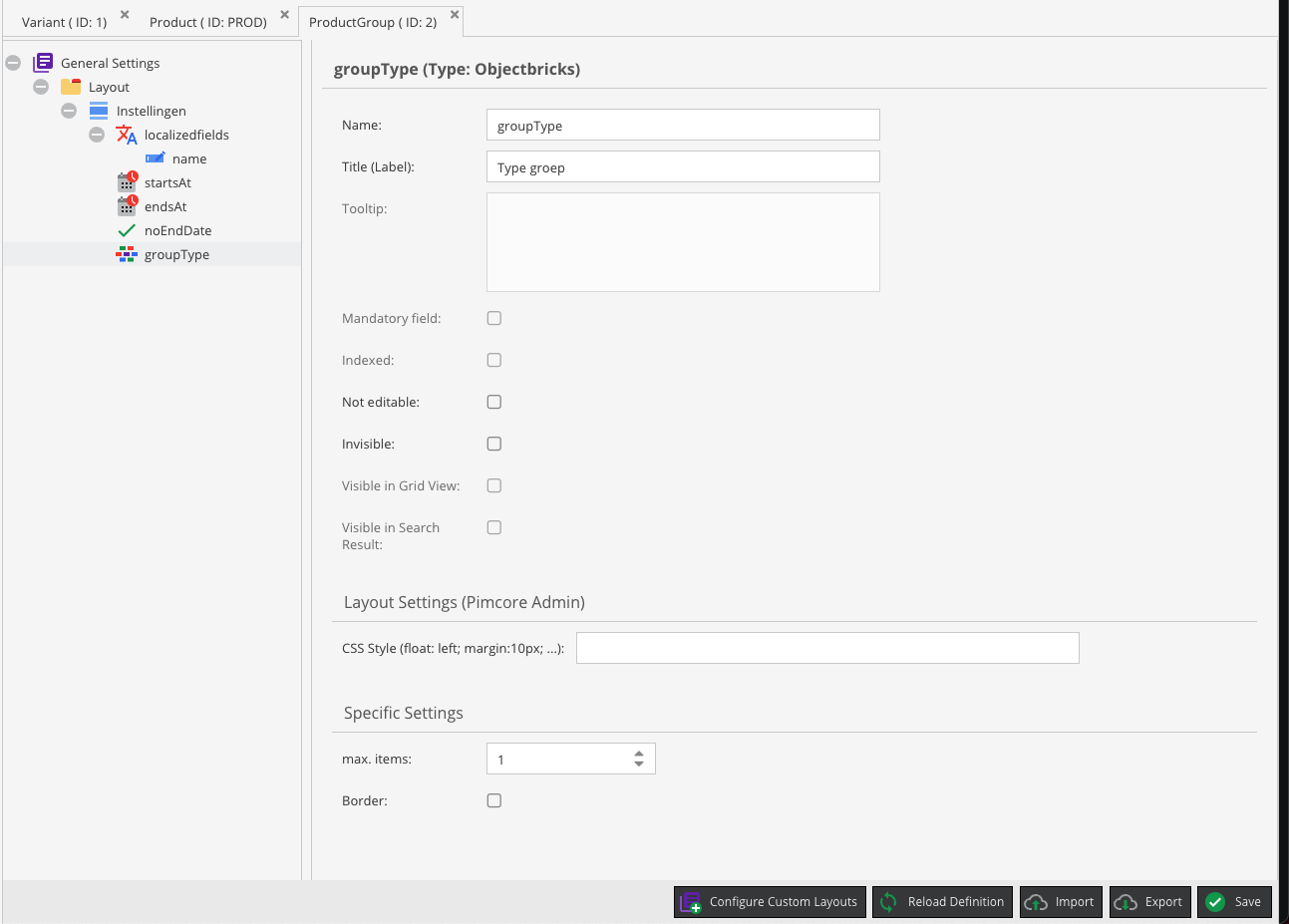Select the localizedfields icon in the tree
This screenshot has width=1289, height=924.
[x=125, y=134]
